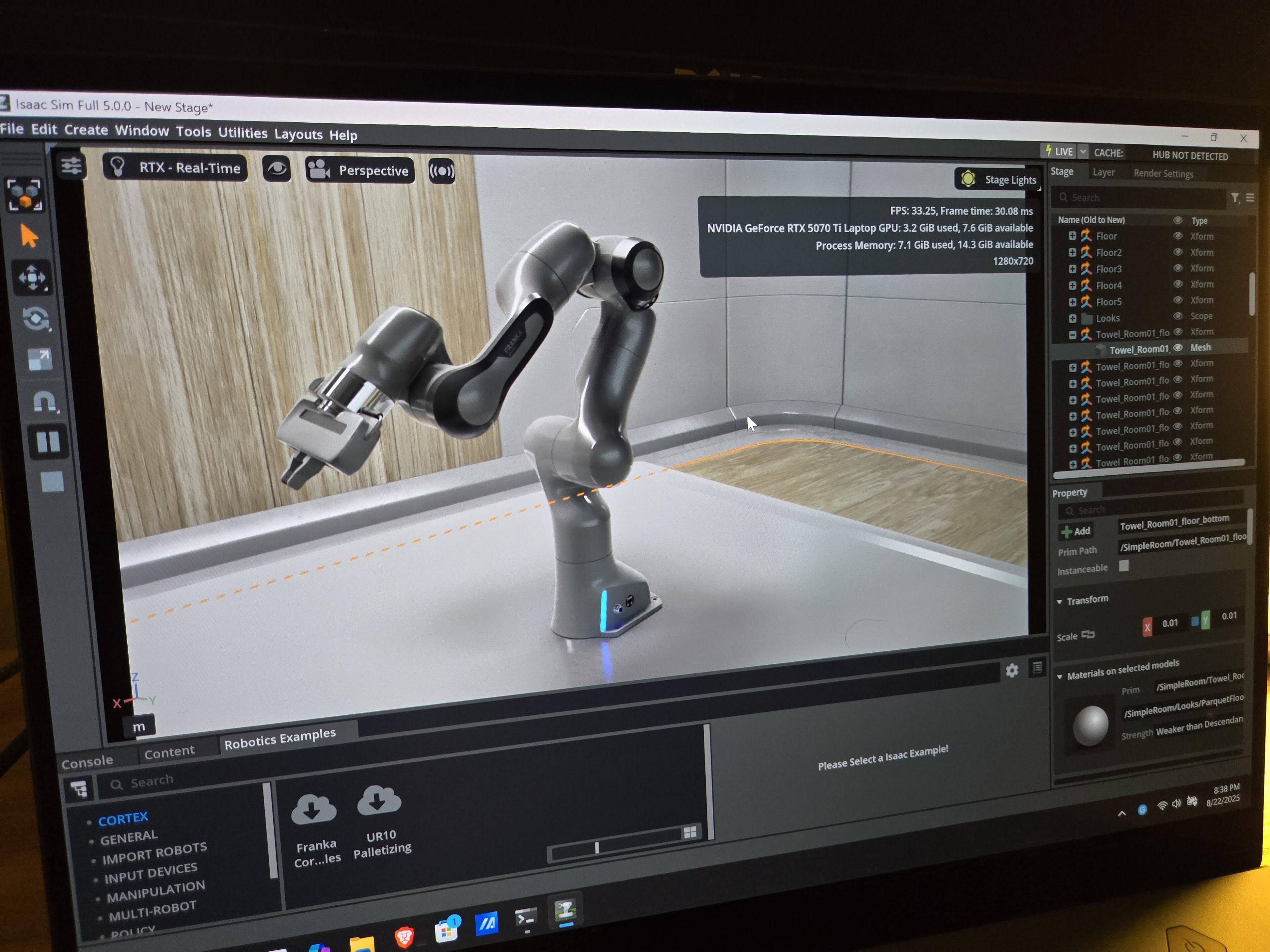Screen dimensions: 1270x952
Task: Open the RTX - Real-Time renderer dropdown
Action: (176, 168)
